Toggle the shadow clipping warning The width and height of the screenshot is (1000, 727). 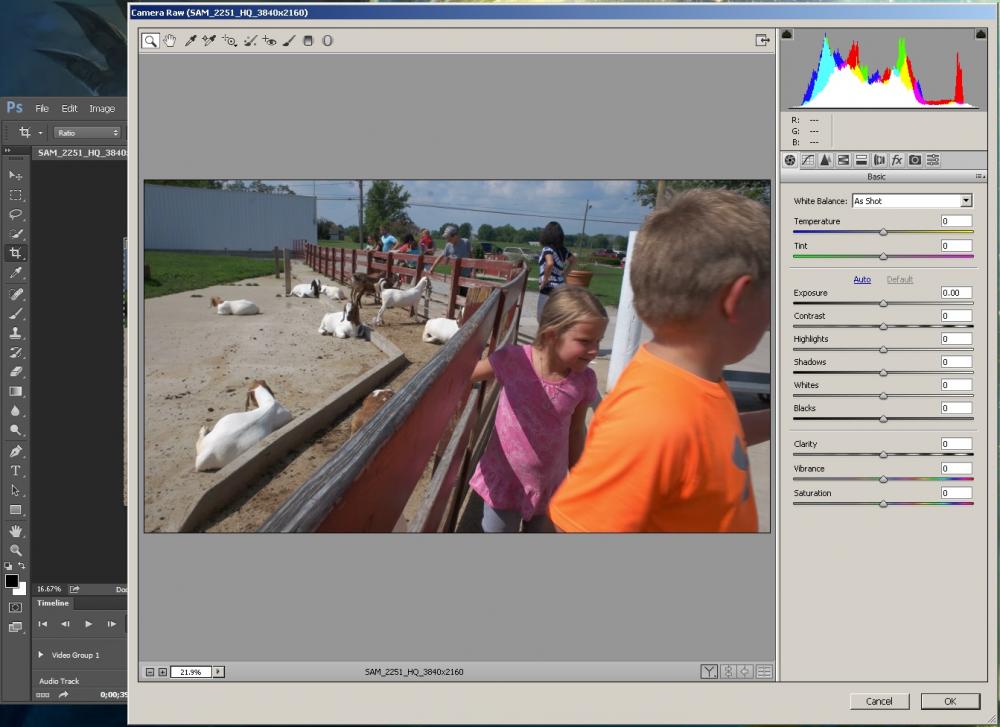click(x=787, y=35)
